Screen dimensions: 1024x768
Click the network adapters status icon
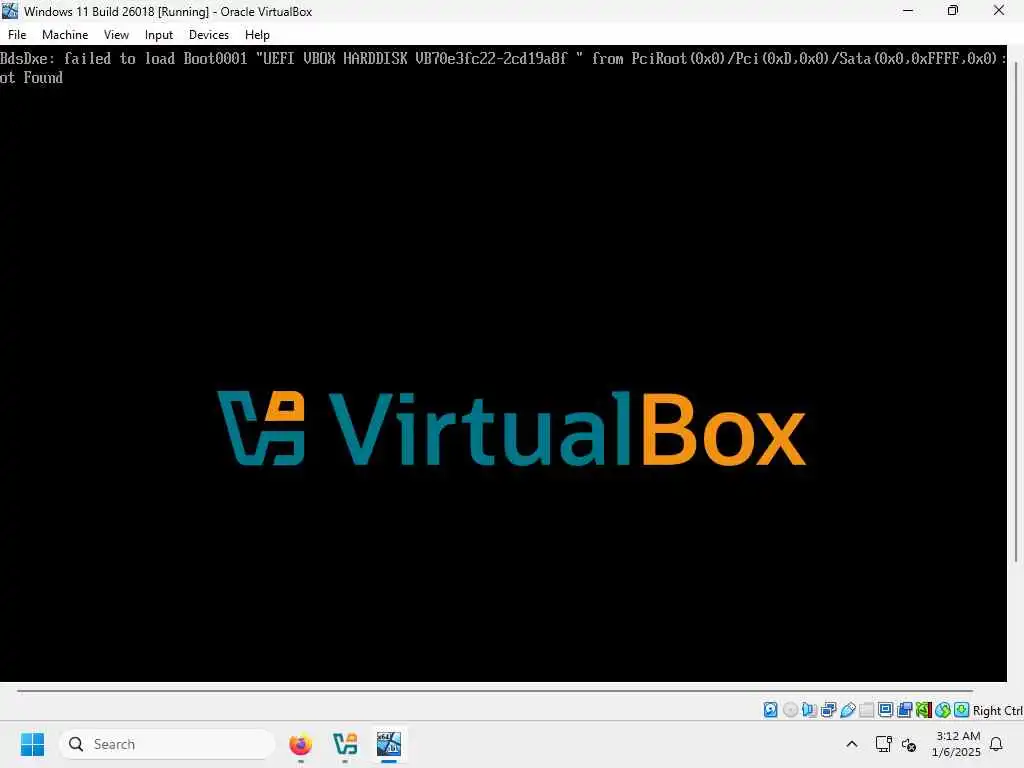point(829,710)
